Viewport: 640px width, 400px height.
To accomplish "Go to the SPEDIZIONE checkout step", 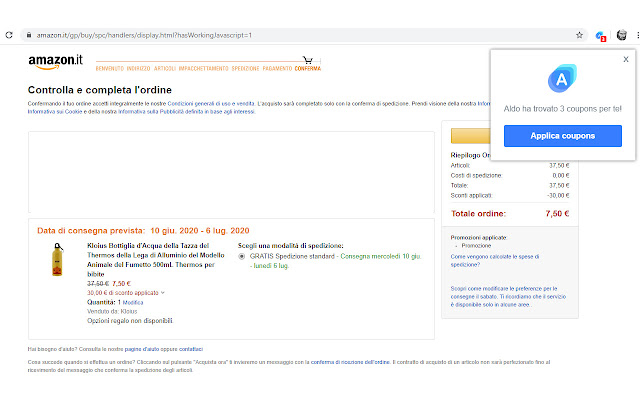I will (x=245, y=69).
